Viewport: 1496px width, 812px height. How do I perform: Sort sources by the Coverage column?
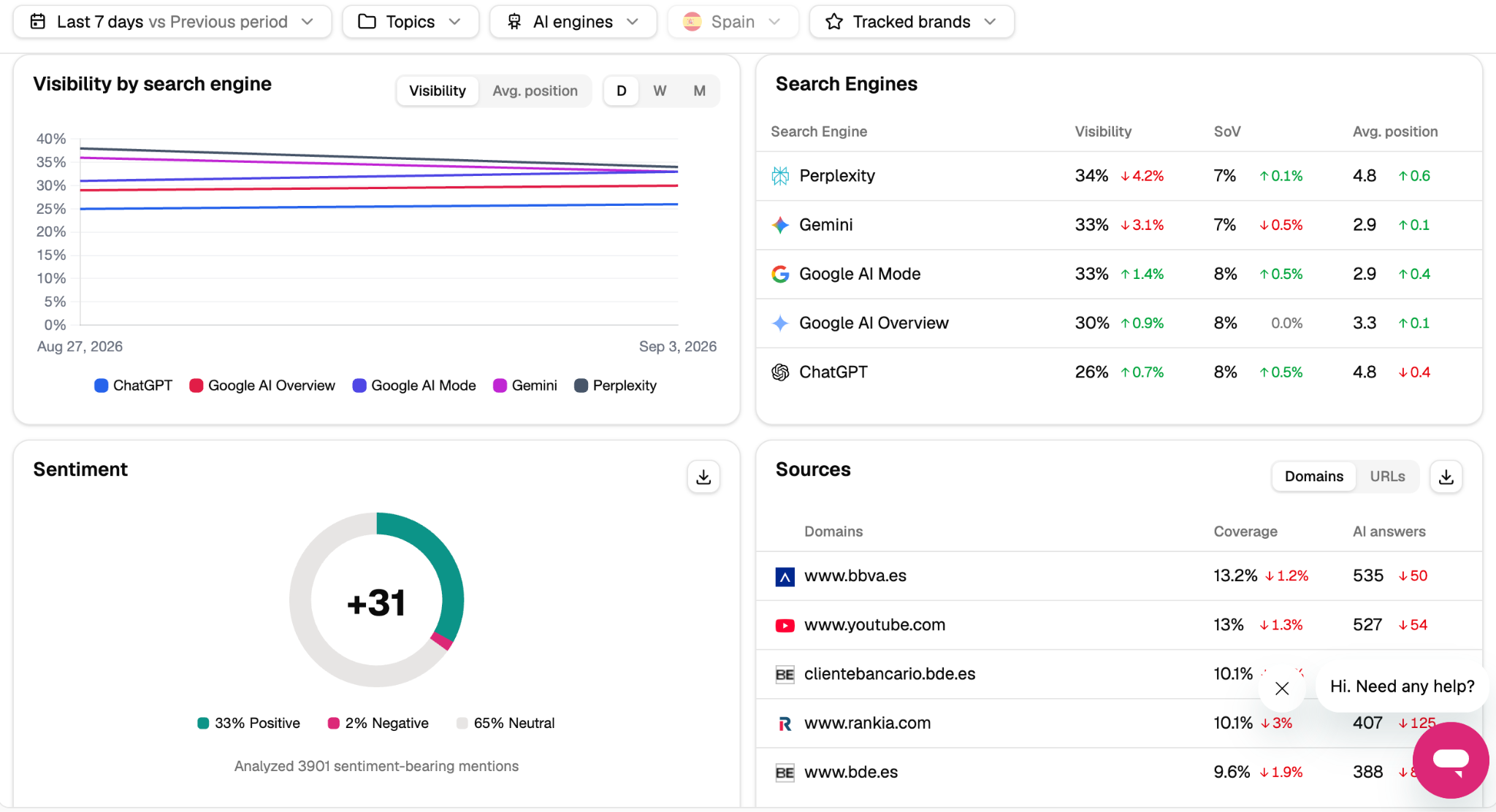(1245, 532)
